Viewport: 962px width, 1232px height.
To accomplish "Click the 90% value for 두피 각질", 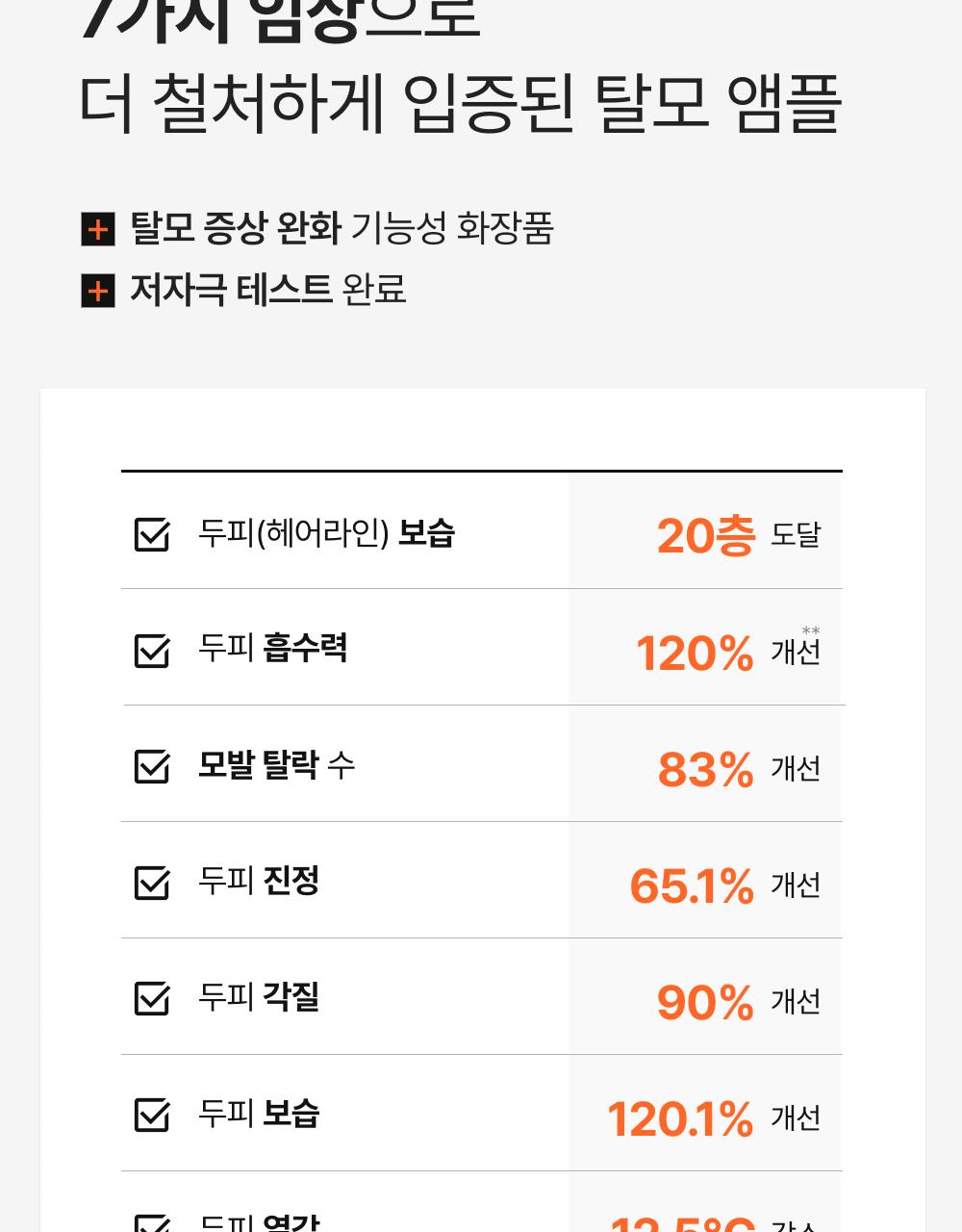I will pyautogui.click(x=705, y=1003).
